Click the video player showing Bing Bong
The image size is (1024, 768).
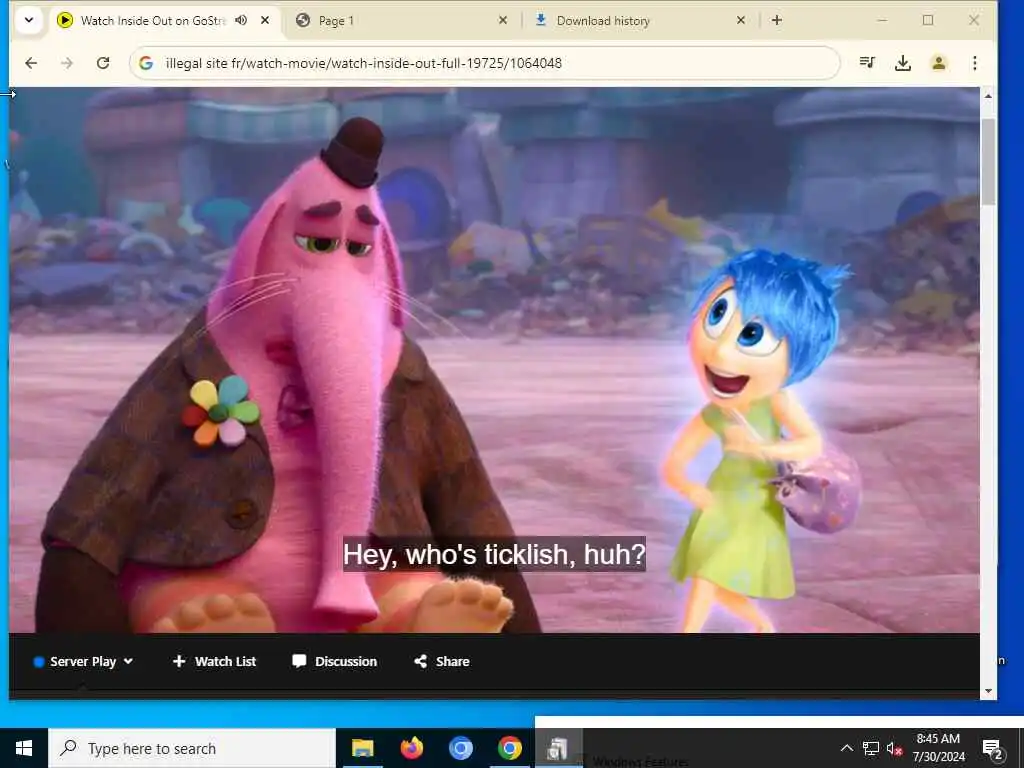494,360
